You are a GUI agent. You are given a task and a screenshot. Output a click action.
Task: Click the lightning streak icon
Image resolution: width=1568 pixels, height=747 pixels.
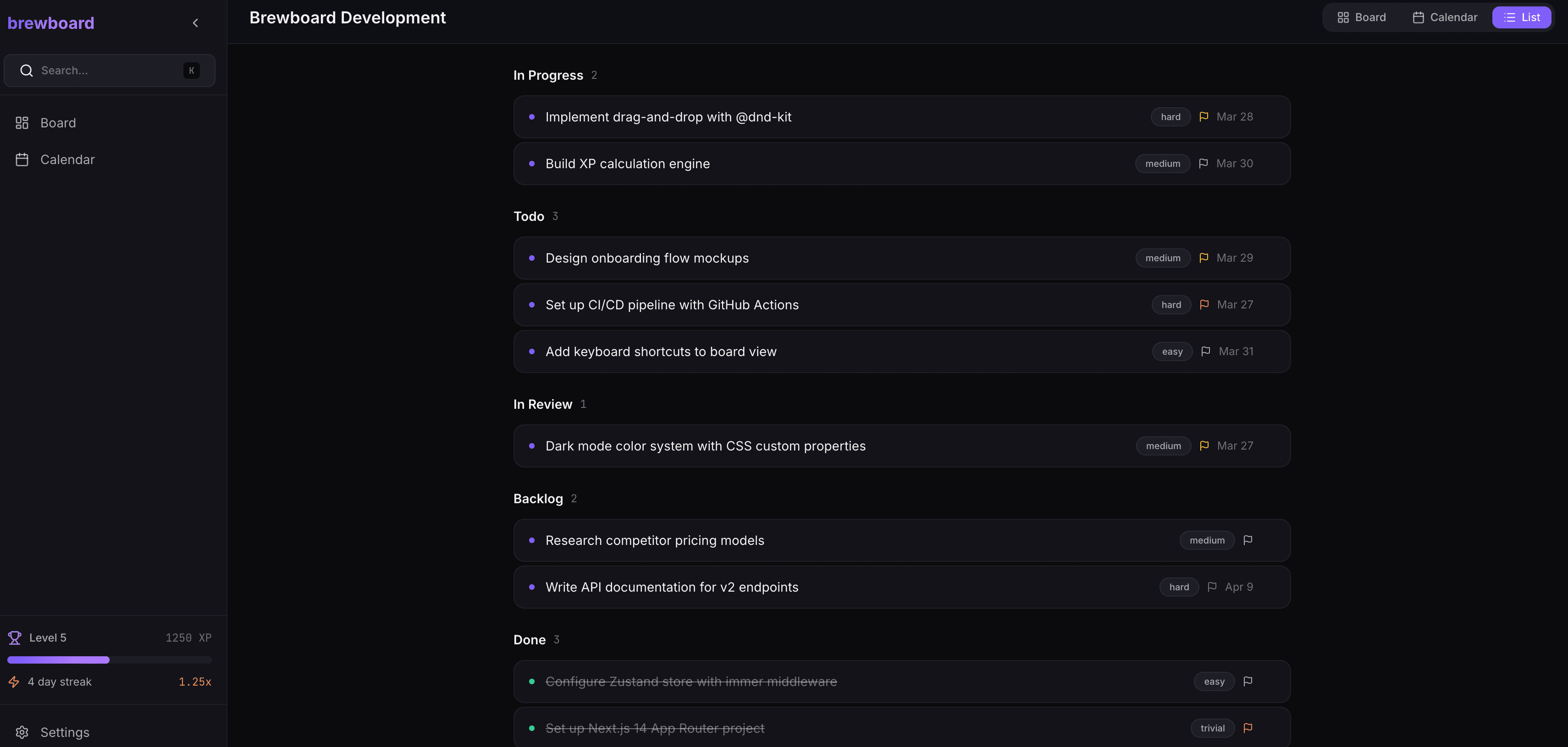pos(14,682)
